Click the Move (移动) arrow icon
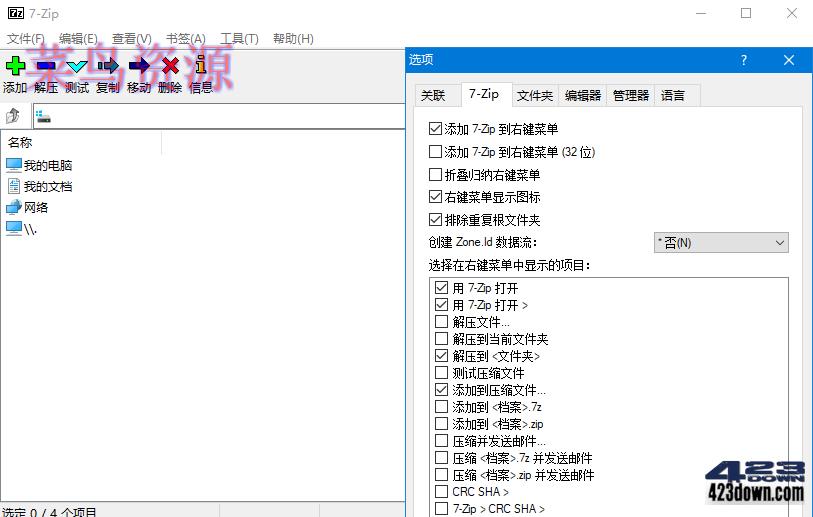The height and width of the screenshot is (517, 813). [139, 66]
